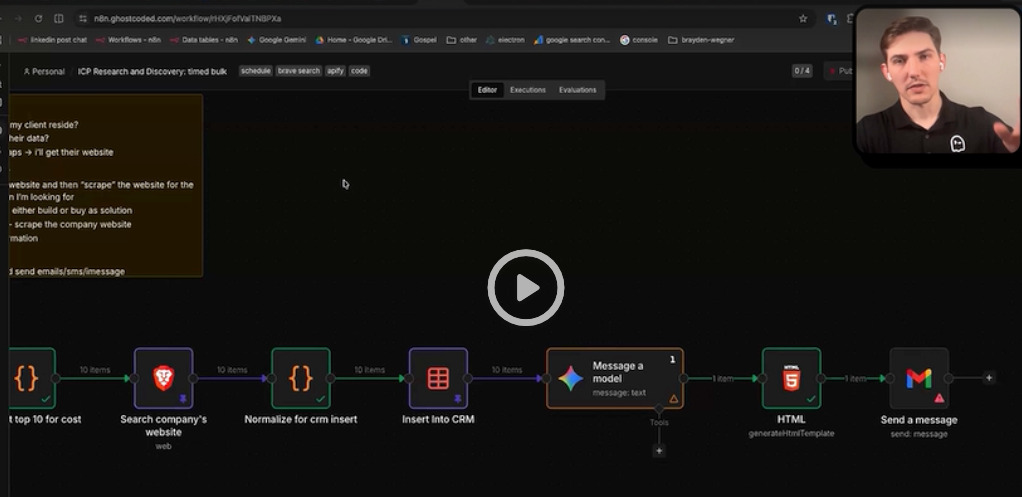This screenshot has height=497, width=1022.
Task: Open the console bookmark
Action: 639,40
